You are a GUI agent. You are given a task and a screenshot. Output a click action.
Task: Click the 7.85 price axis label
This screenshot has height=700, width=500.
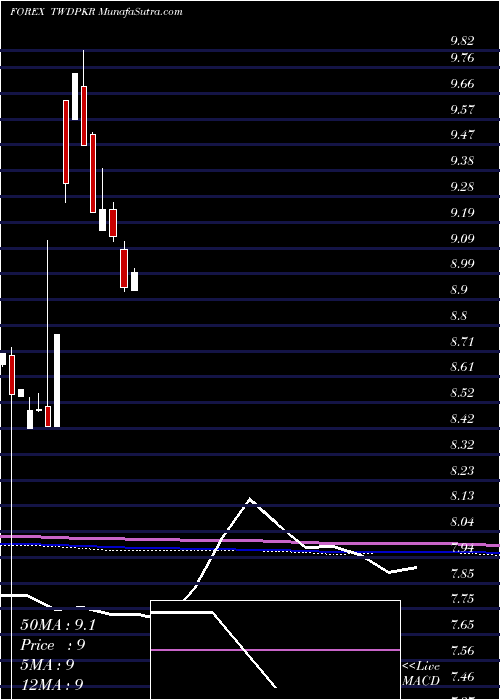(462, 573)
